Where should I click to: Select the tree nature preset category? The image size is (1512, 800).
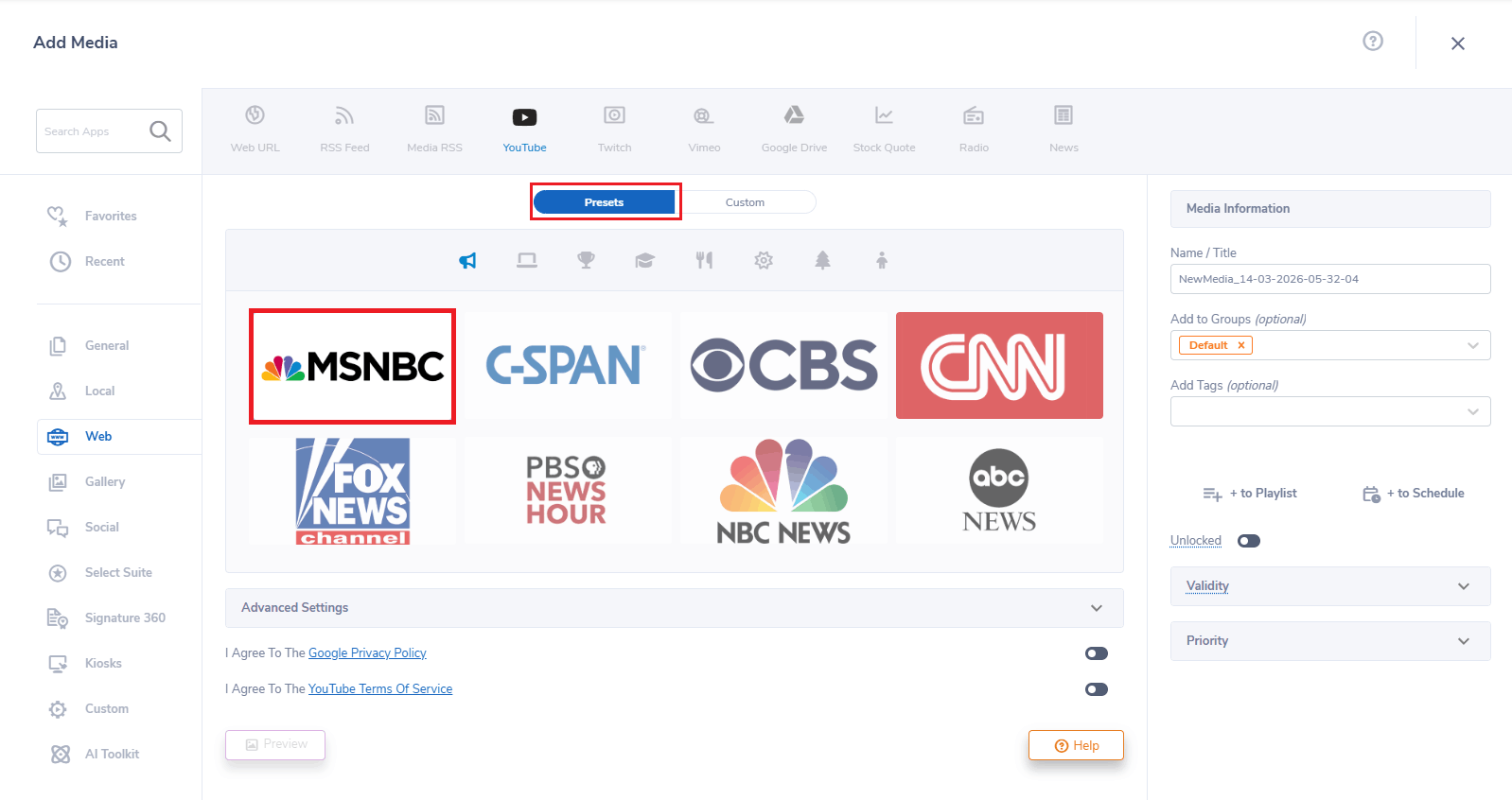point(822,260)
